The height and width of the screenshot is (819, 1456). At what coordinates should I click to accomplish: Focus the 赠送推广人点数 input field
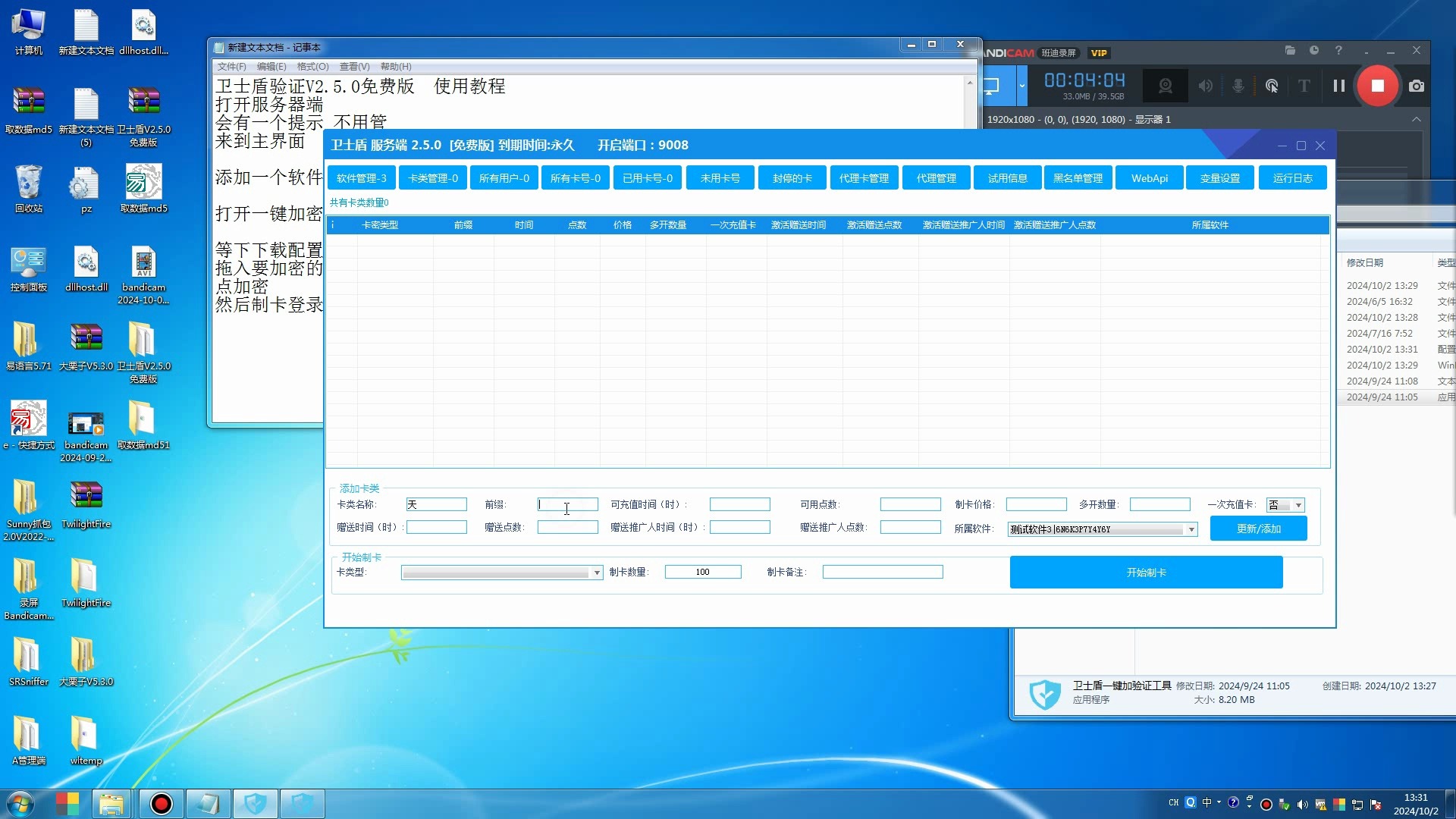tap(911, 527)
